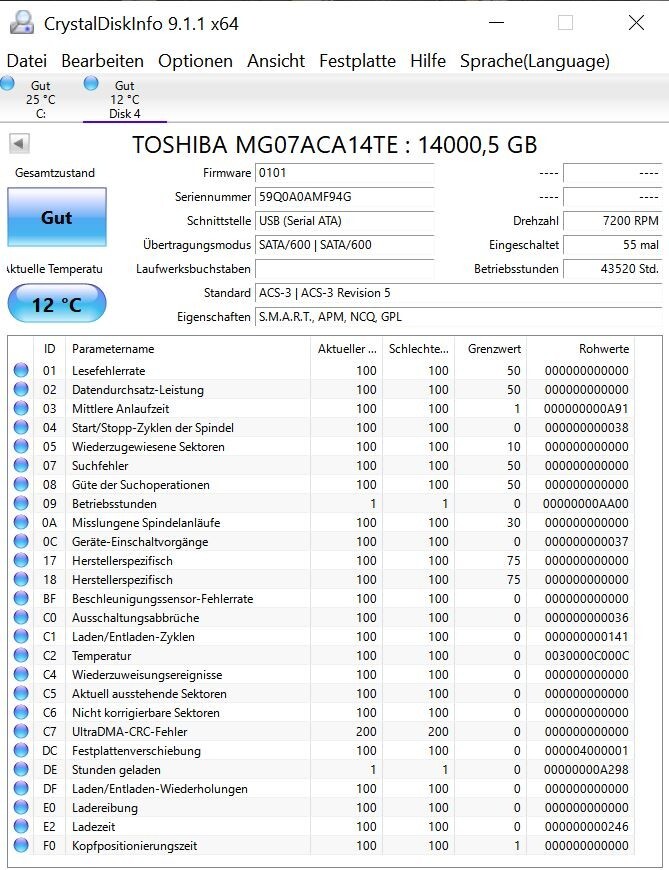Open the Festplatte menu
Screen dimensions: 669x870
357,60
